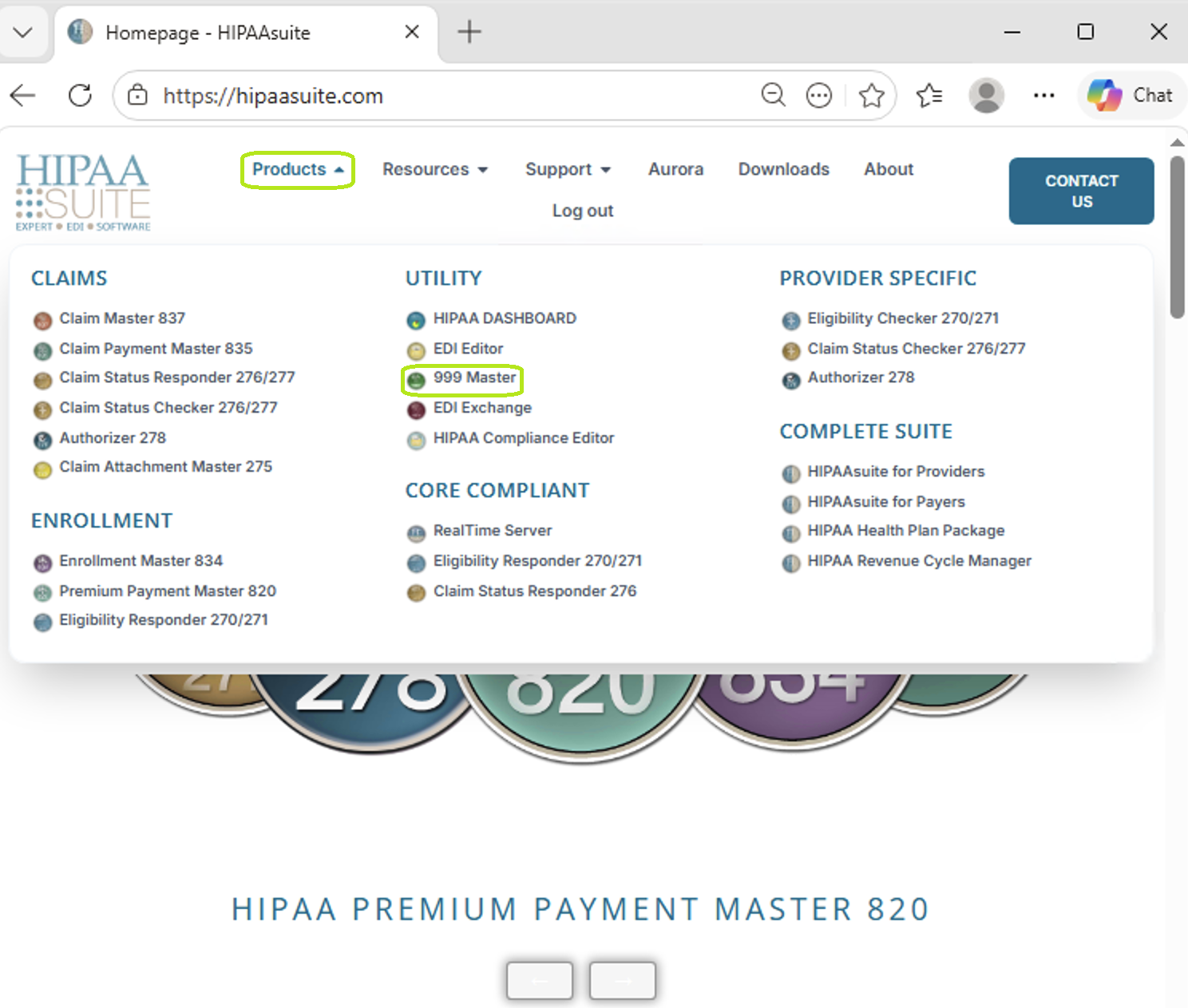The image size is (1188, 1008).
Task: Open the favorites list icon
Action: coord(929,96)
